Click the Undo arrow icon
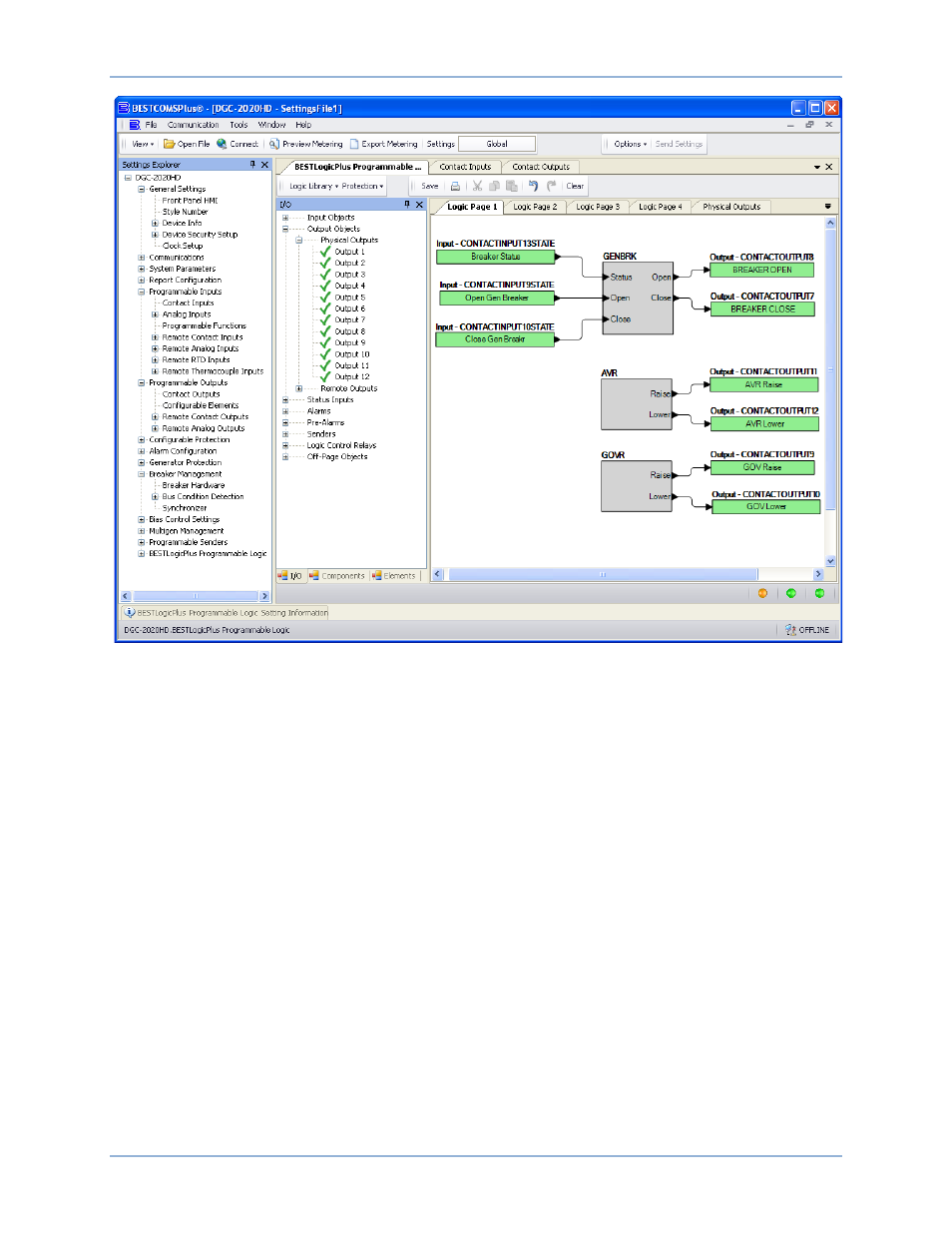The height and width of the screenshot is (1233, 952). click(x=533, y=186)
